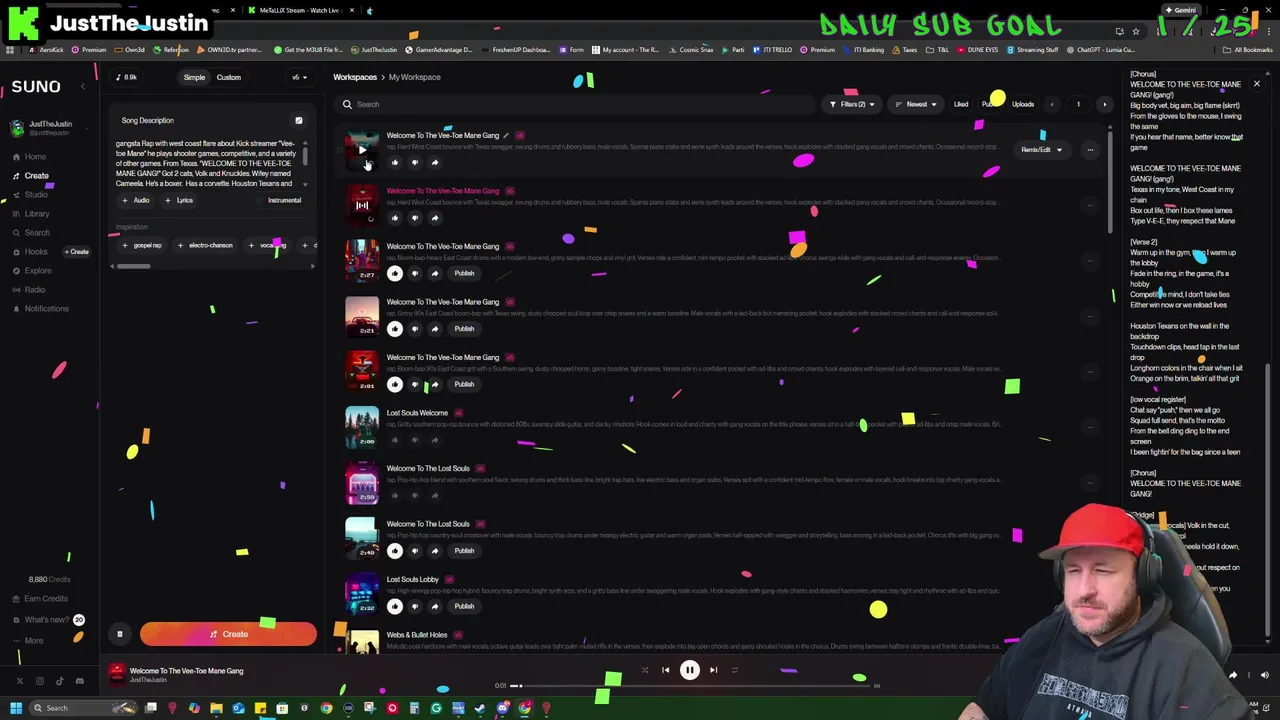Toggle the Uploads filter
Image resolution: width=1280 pixels, height=720 pixels.
tap(1023, 104)
